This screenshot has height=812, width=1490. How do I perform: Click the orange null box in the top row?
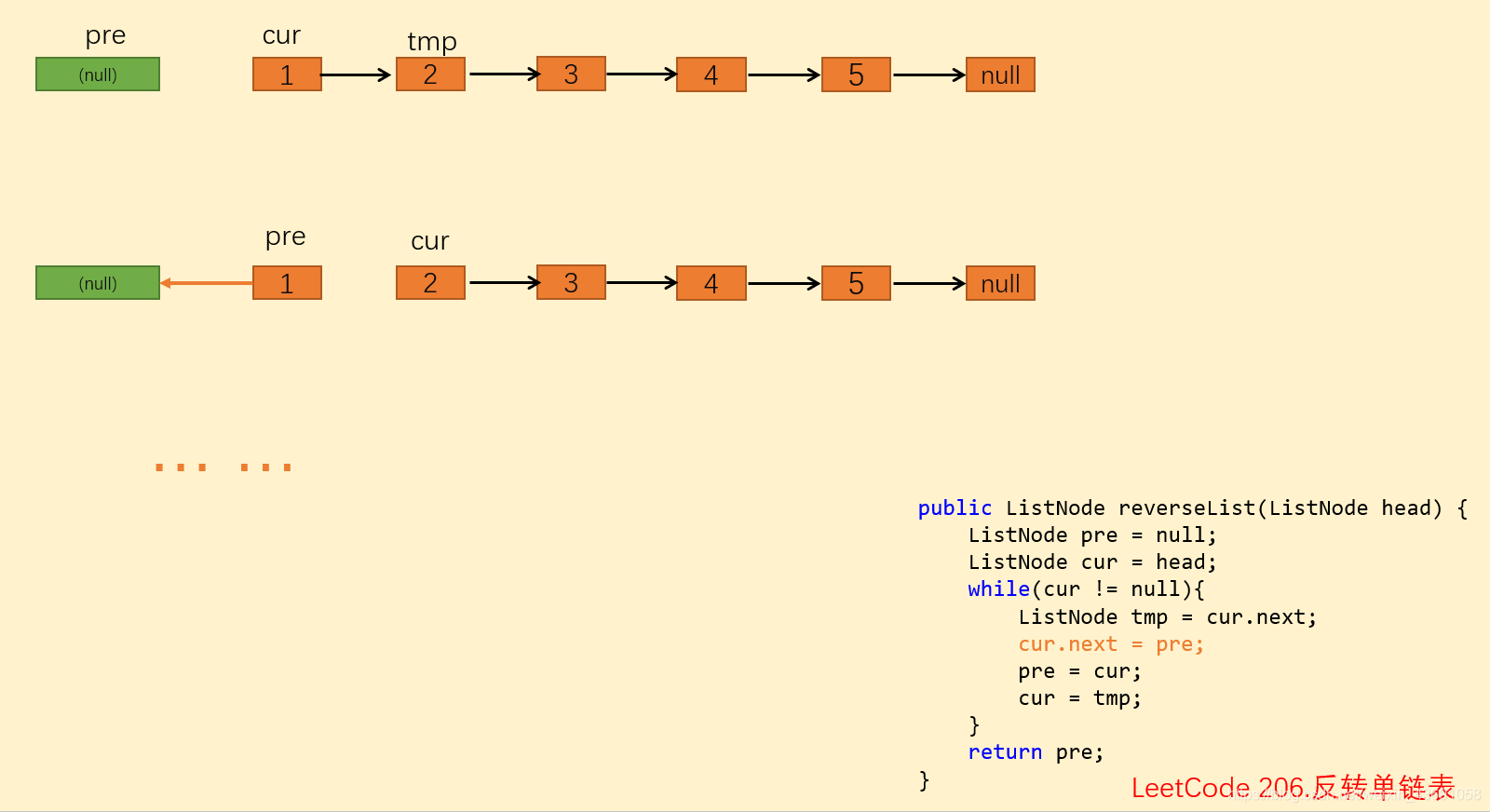[x=1000, y=74]
